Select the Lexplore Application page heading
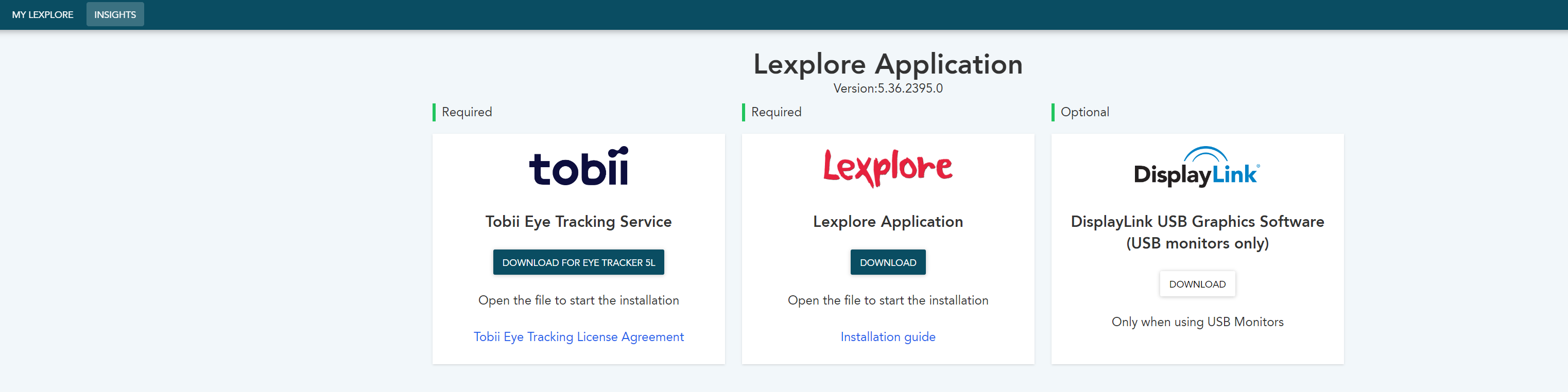The height and width of the screenshot is (392, 1568). [888, 64]
